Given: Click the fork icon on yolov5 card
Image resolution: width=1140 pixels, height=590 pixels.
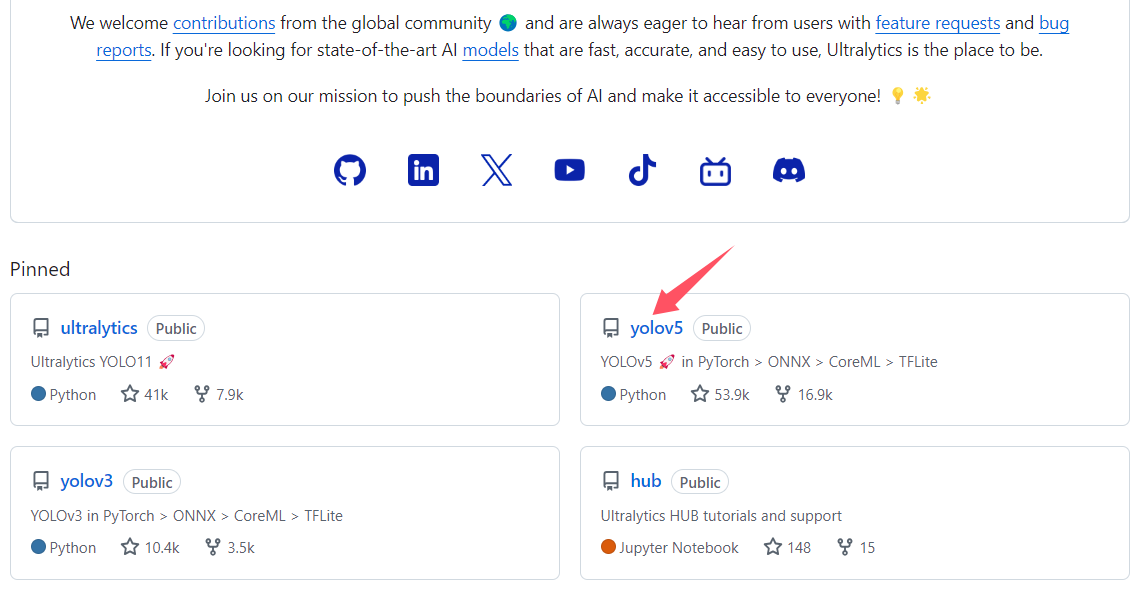Looking at the screenshot, I should pos(783,394).
